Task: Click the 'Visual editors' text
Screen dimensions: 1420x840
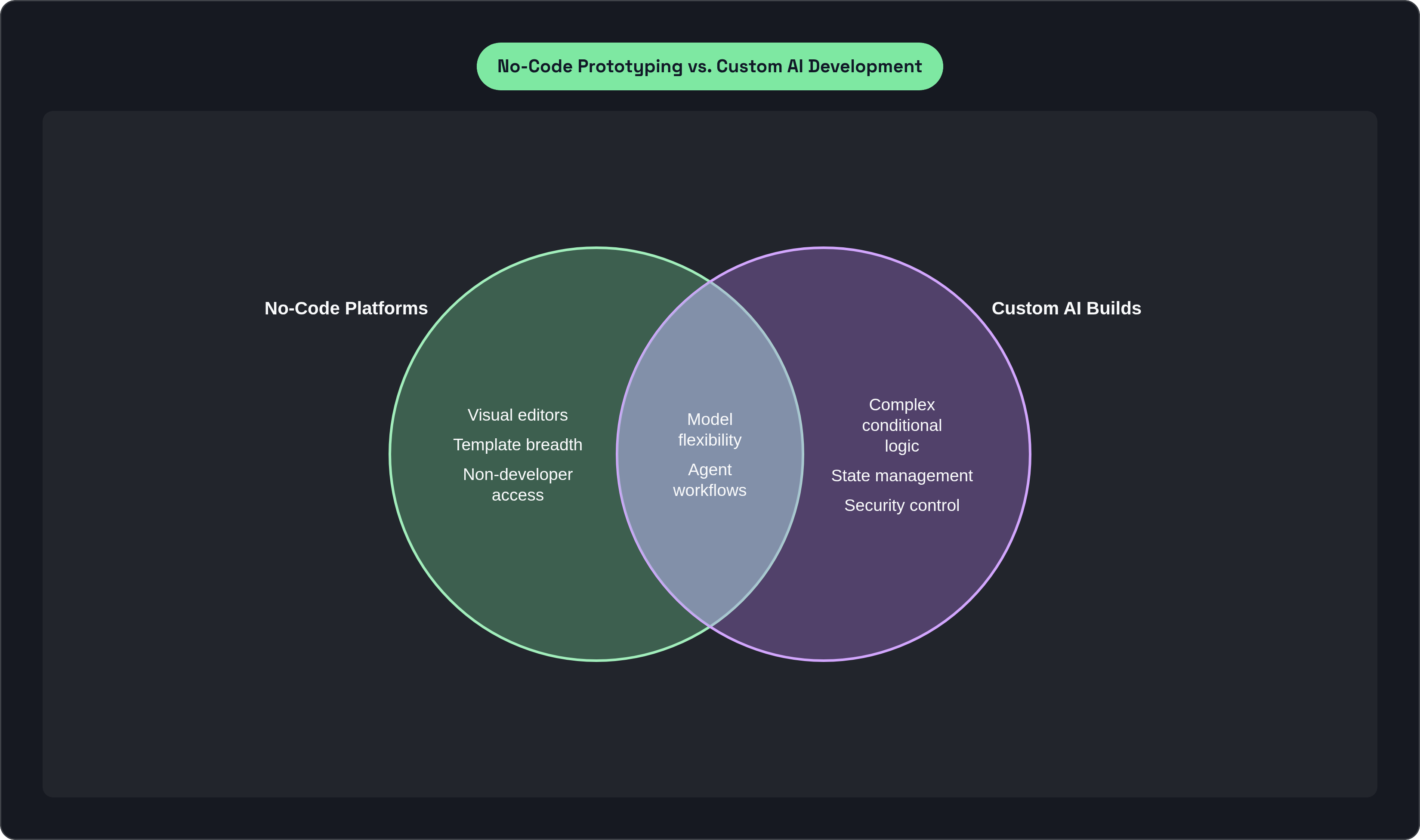Action: (518, 415)
